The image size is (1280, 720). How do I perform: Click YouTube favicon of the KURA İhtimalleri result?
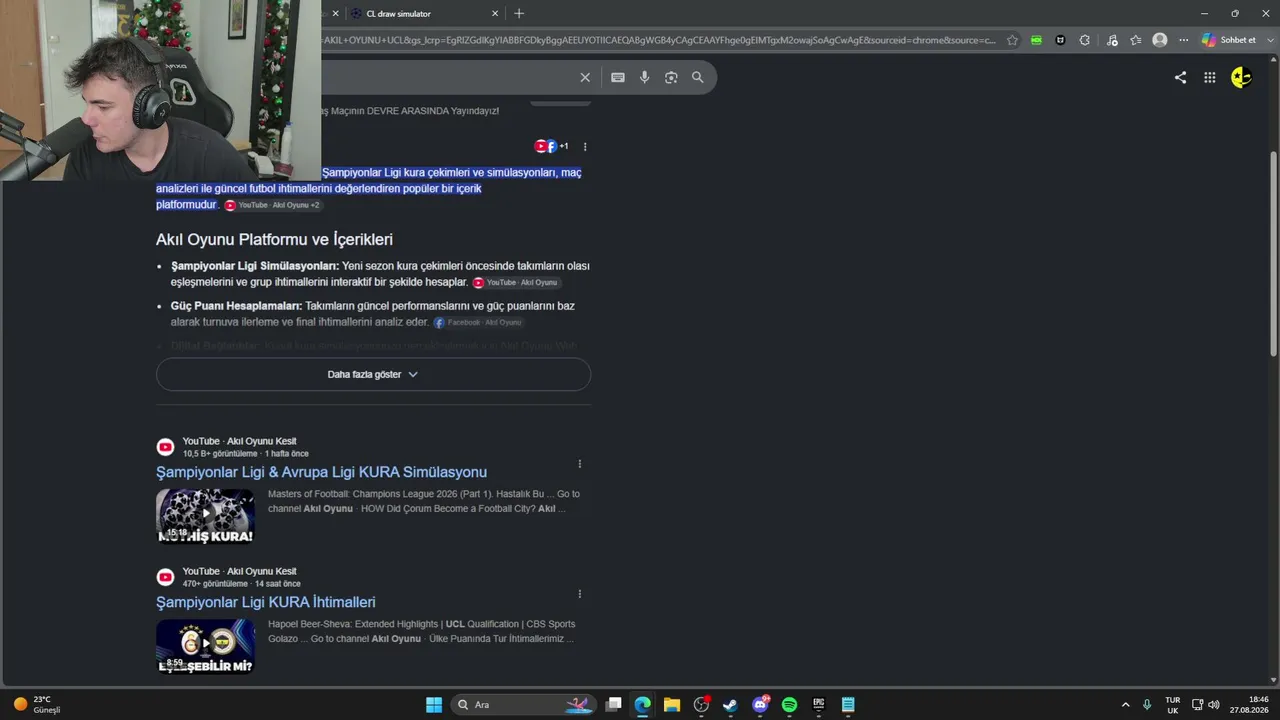coord(166,577)
